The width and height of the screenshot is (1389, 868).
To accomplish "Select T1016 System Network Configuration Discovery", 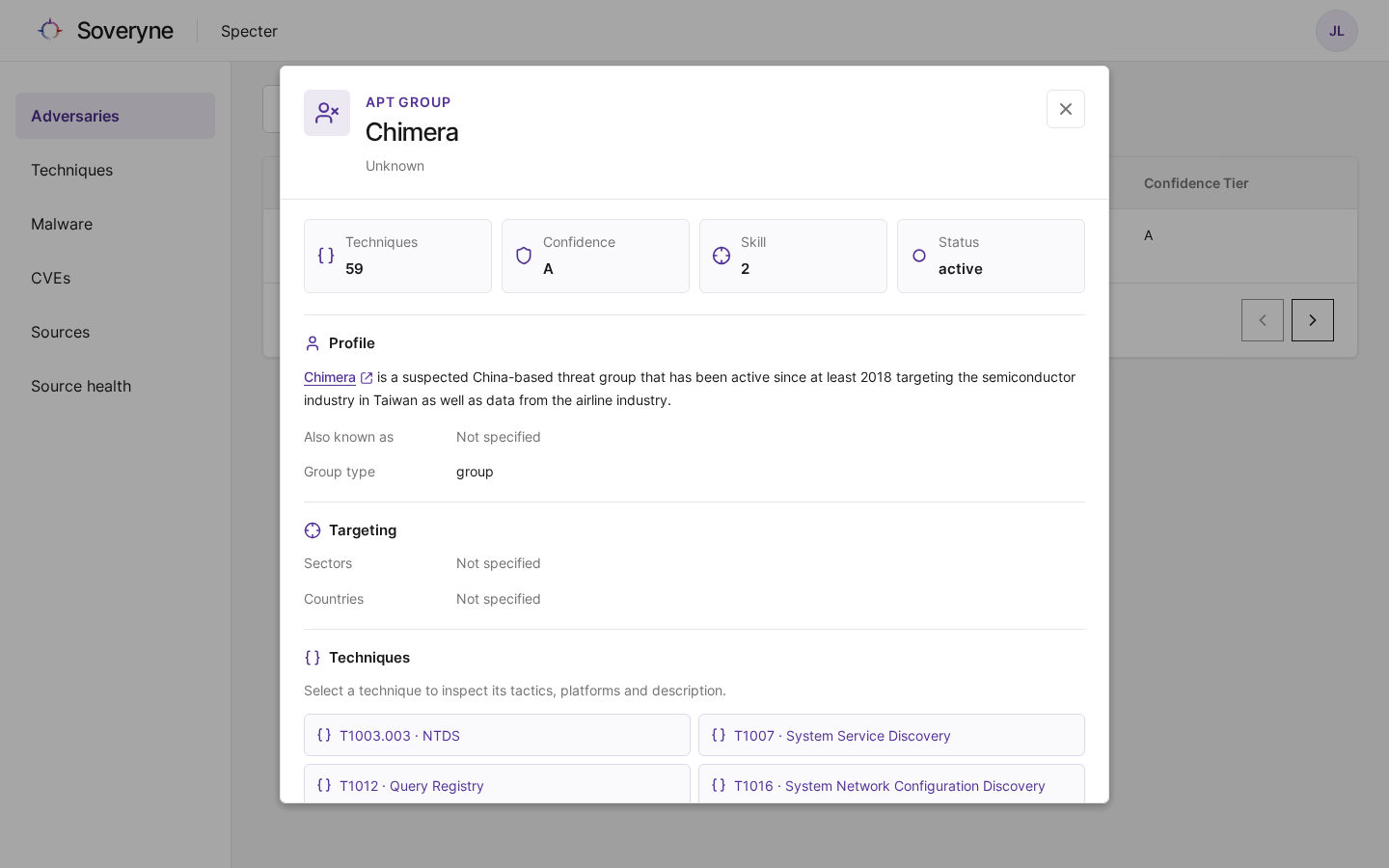I will pyautogui.click(x=891, y=784).
